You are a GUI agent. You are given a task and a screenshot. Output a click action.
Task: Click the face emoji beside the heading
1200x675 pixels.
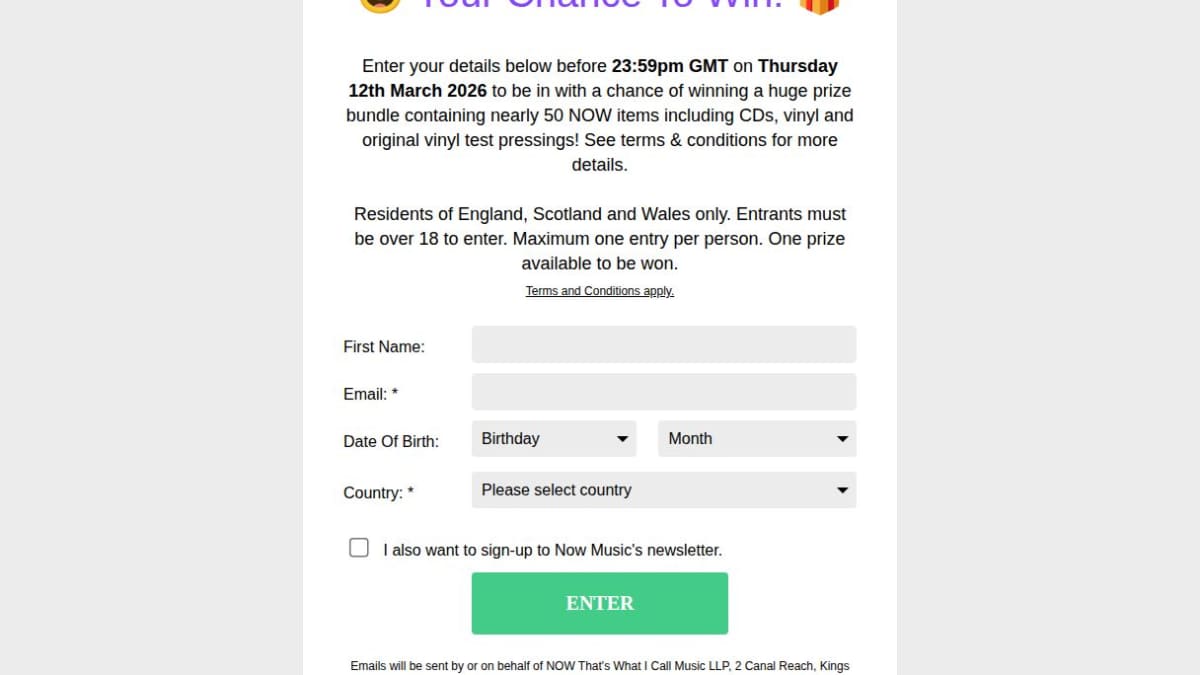pos(380,4)
